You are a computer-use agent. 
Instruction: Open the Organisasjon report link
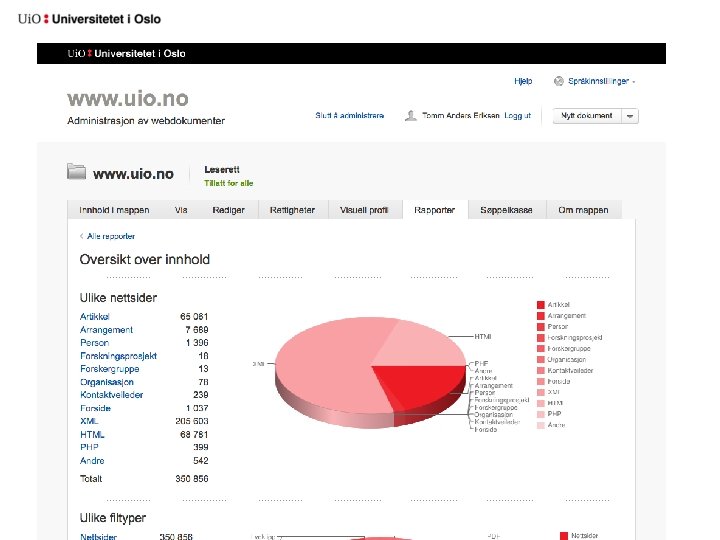coord(107,382)
